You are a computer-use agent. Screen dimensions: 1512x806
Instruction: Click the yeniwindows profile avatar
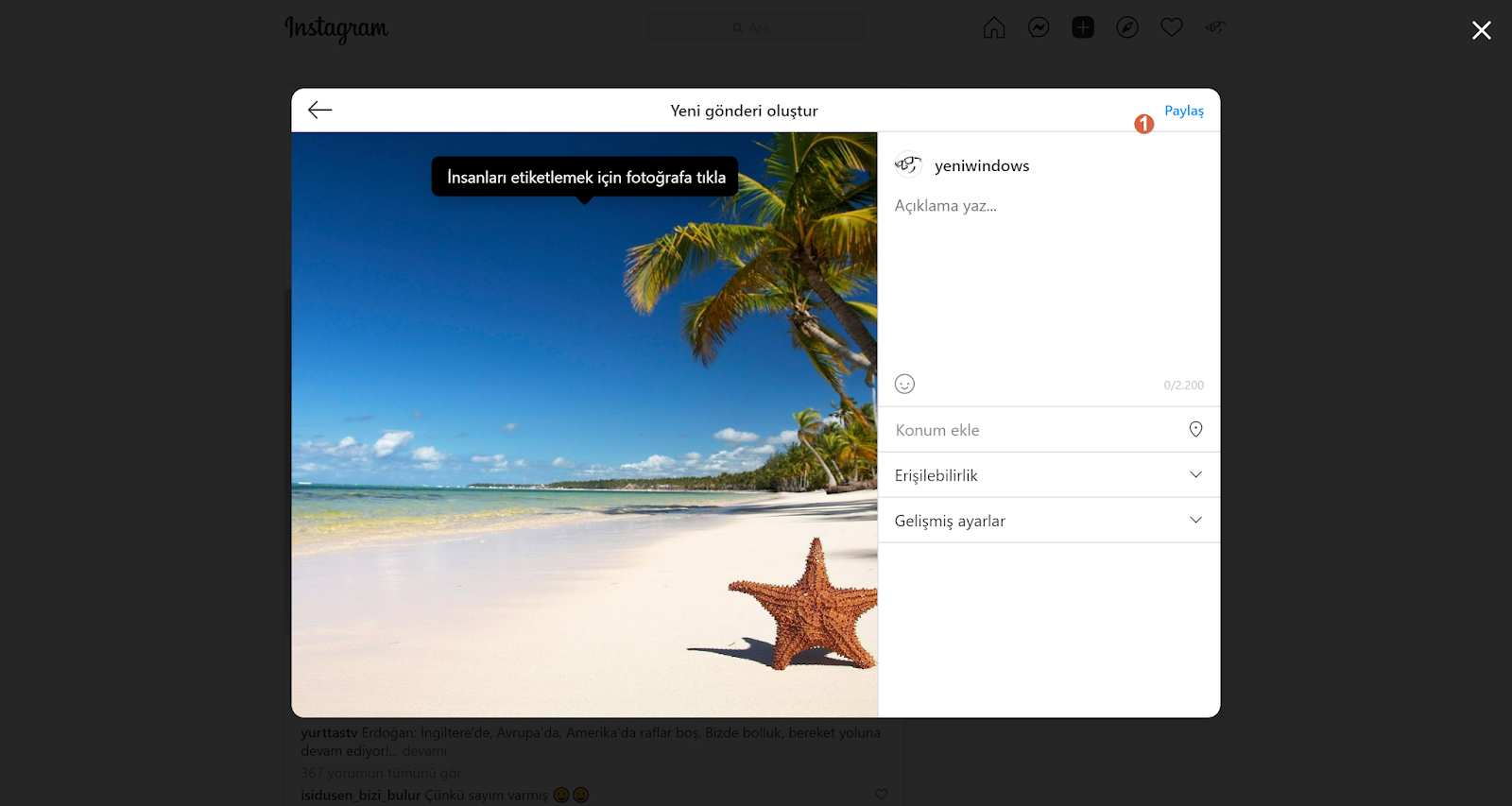coord(908,165)
